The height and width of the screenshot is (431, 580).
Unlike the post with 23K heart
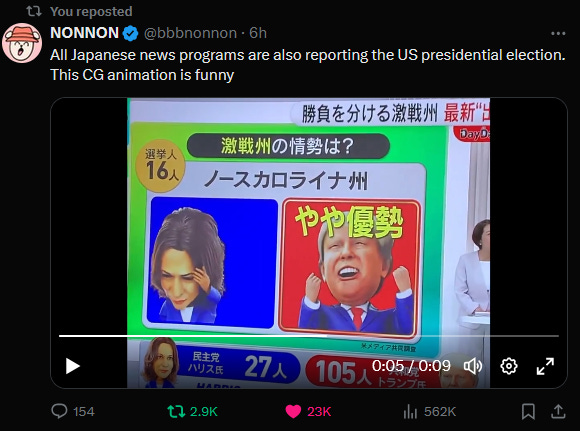coord(308,411)
